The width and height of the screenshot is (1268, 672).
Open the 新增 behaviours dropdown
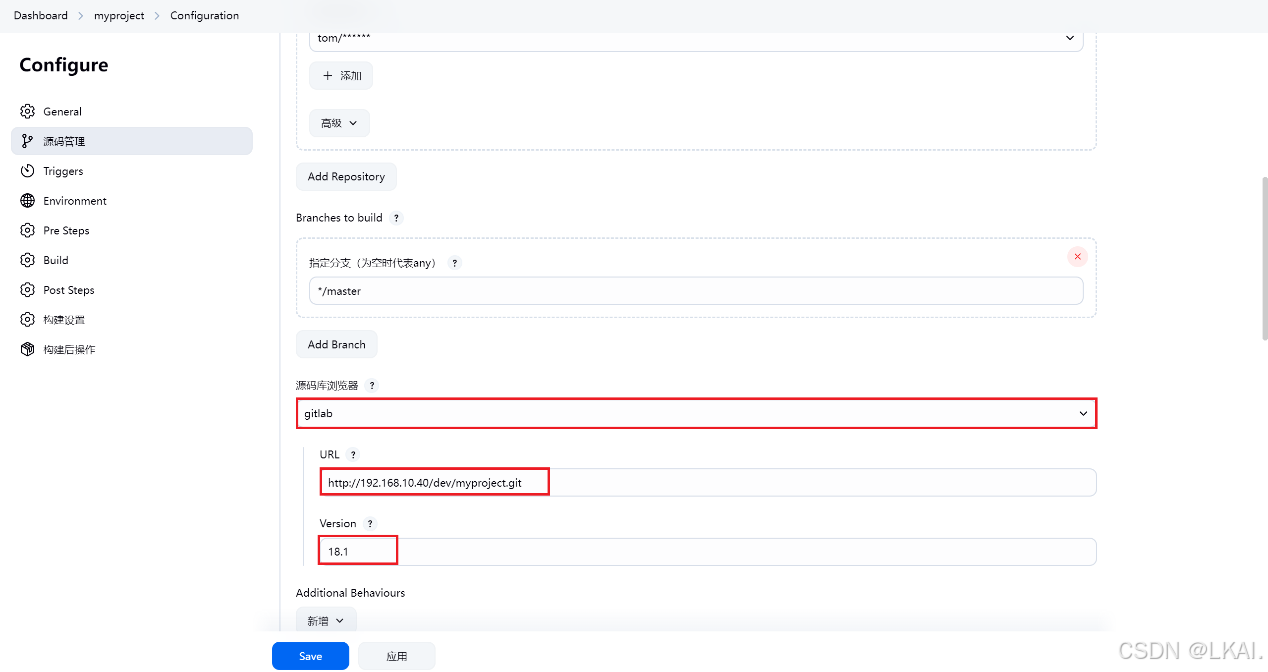(x=326, y=621)
